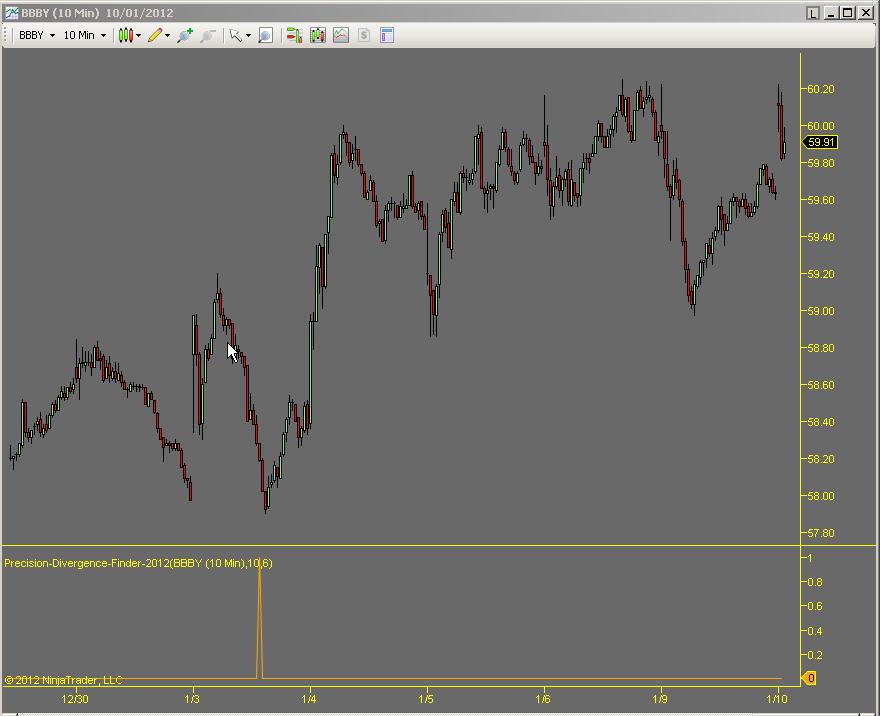Click the indicator's 0 value marker
The height and width of the screenshot is (716, 880).
tap(810, 679)
